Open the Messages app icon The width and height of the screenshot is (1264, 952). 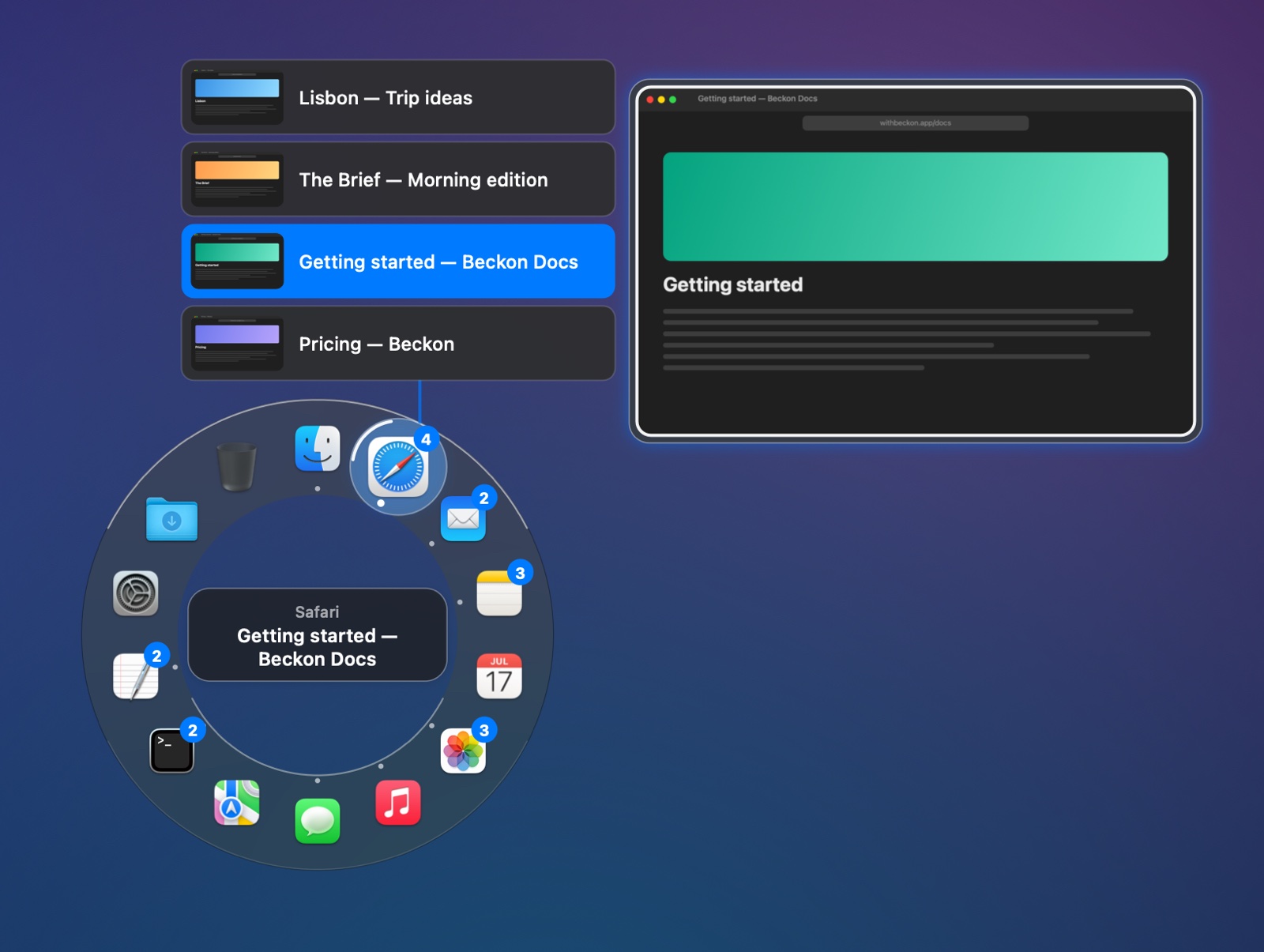coord(318,822)
